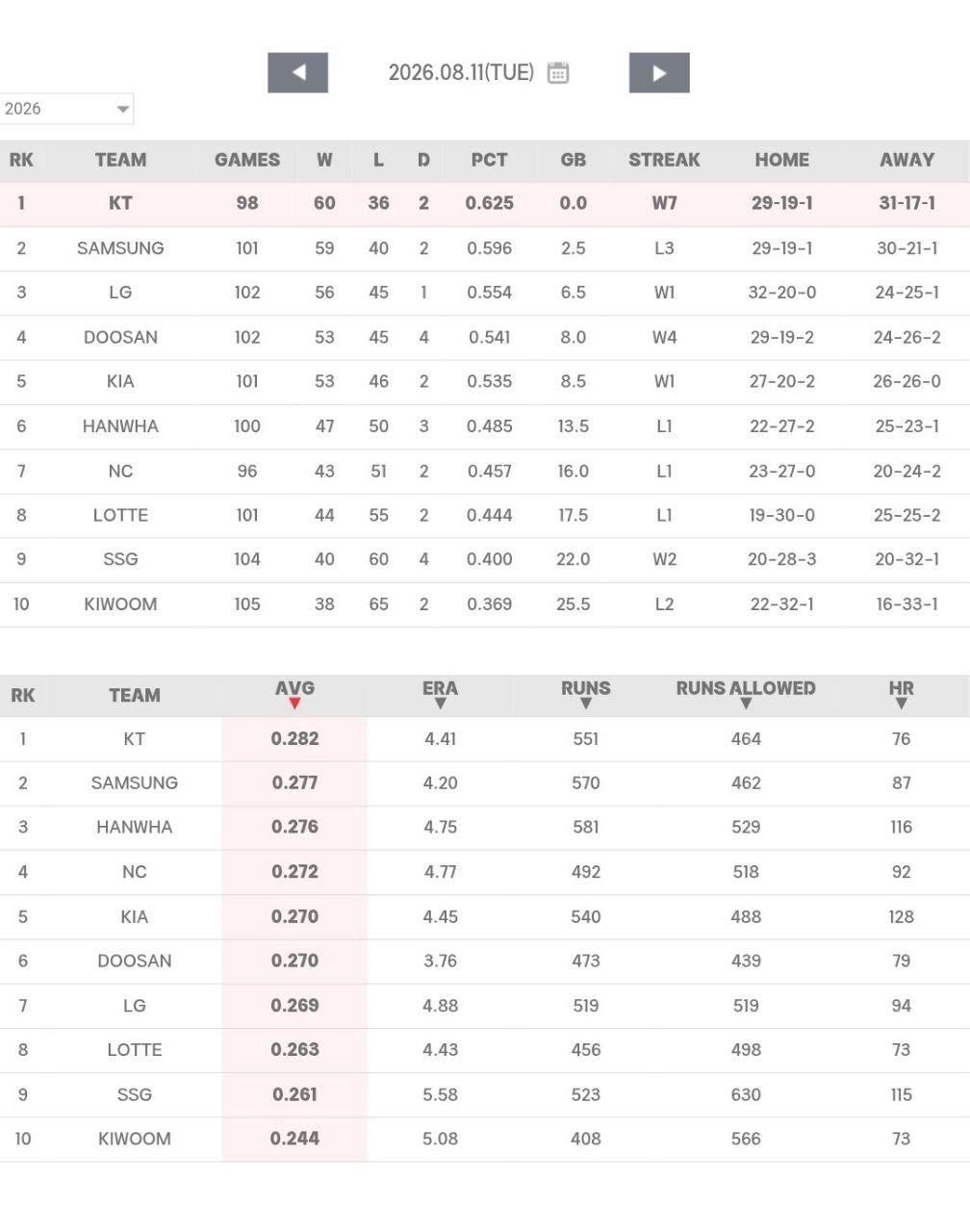Select SAMSUNG in the standings table

pos(120,248)
